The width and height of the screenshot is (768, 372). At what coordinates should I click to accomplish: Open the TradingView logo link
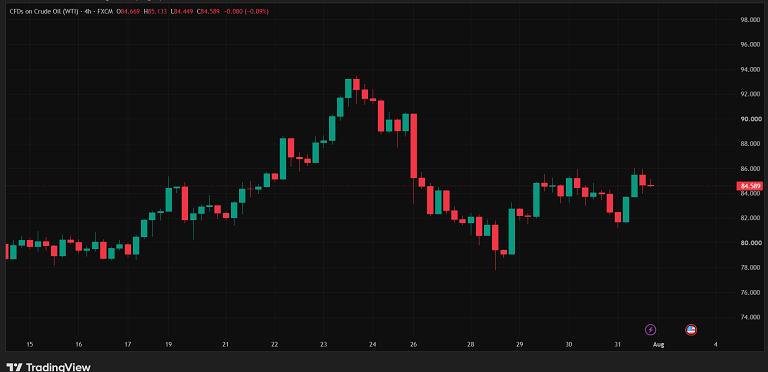point(49,367)
